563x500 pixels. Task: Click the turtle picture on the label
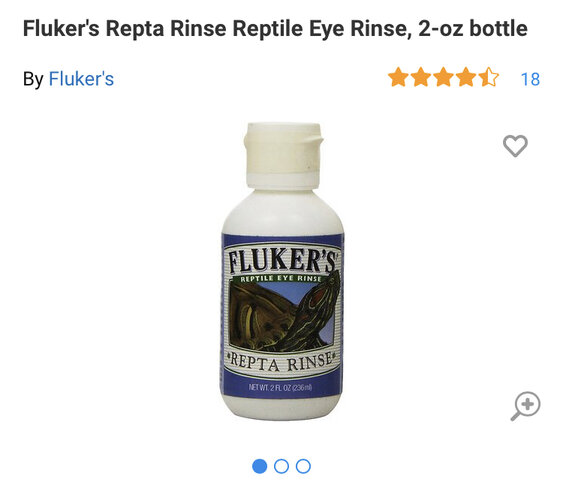284,313
